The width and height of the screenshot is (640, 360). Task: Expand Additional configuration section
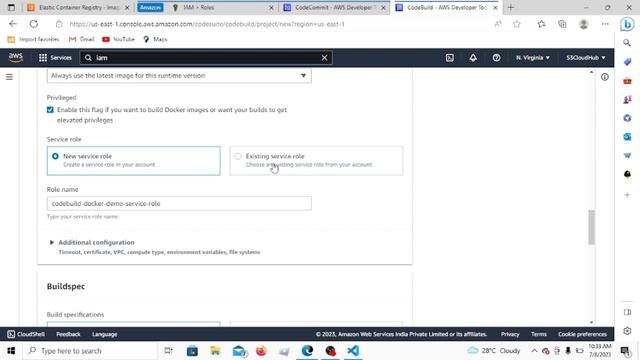(96, 242)
